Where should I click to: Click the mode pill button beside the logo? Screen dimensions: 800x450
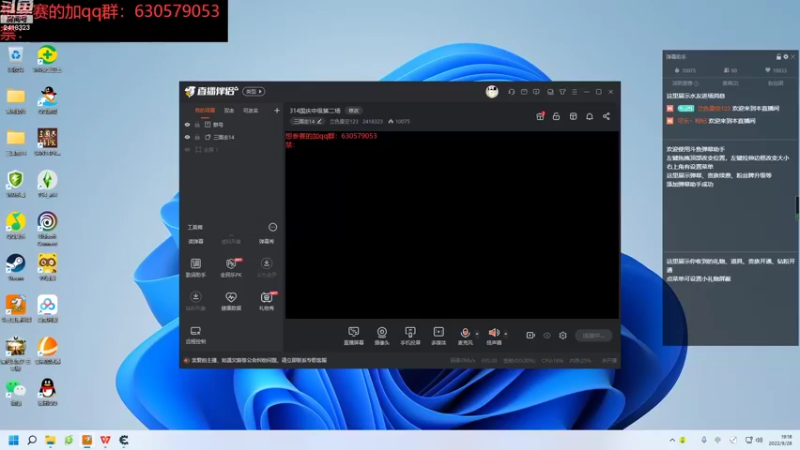(x=254, y=91)
